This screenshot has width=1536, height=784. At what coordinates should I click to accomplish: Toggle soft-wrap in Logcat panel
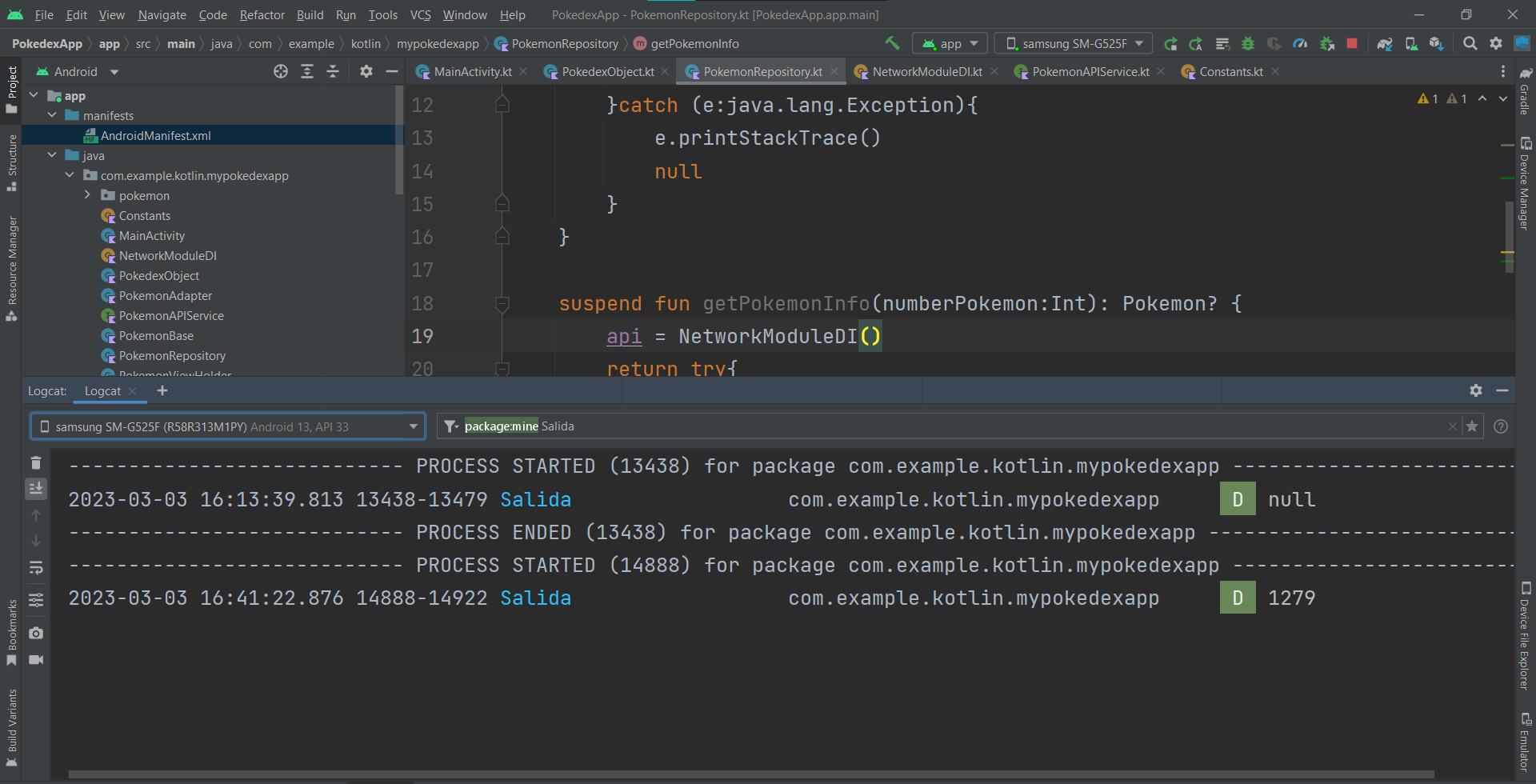(x=36, y=567)
